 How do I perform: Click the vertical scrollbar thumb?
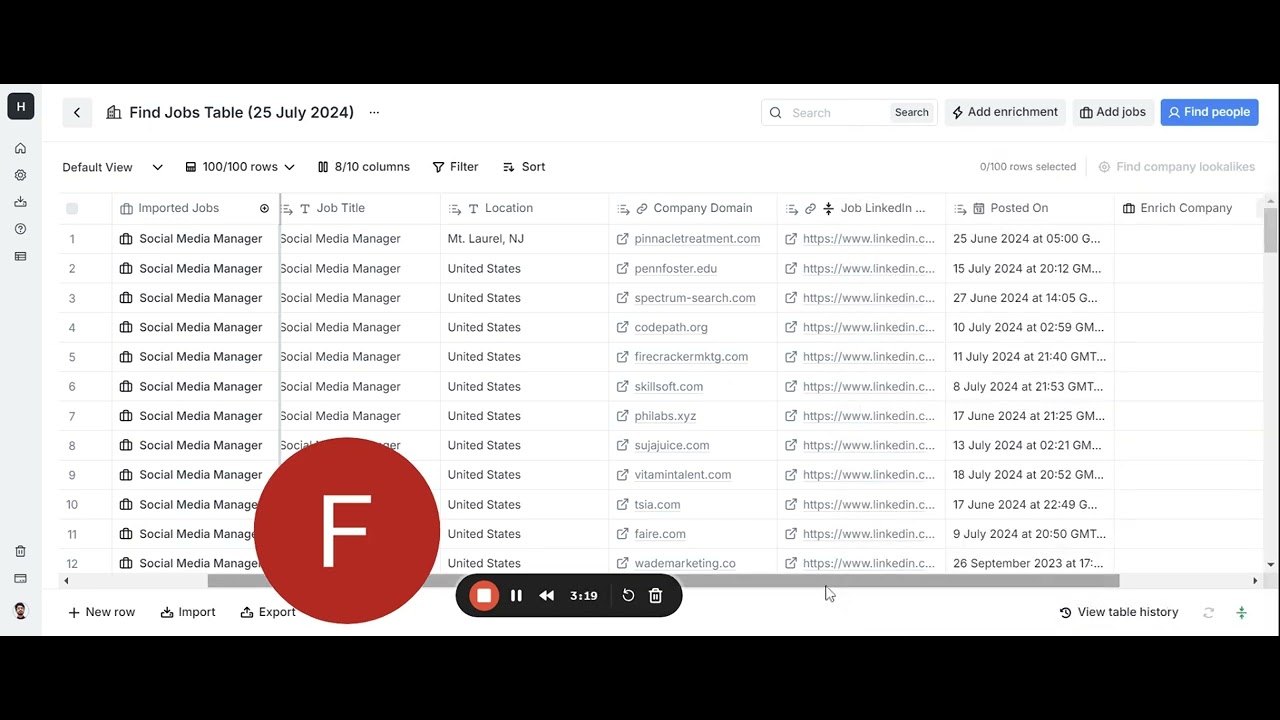click(x=1270, y=231)
